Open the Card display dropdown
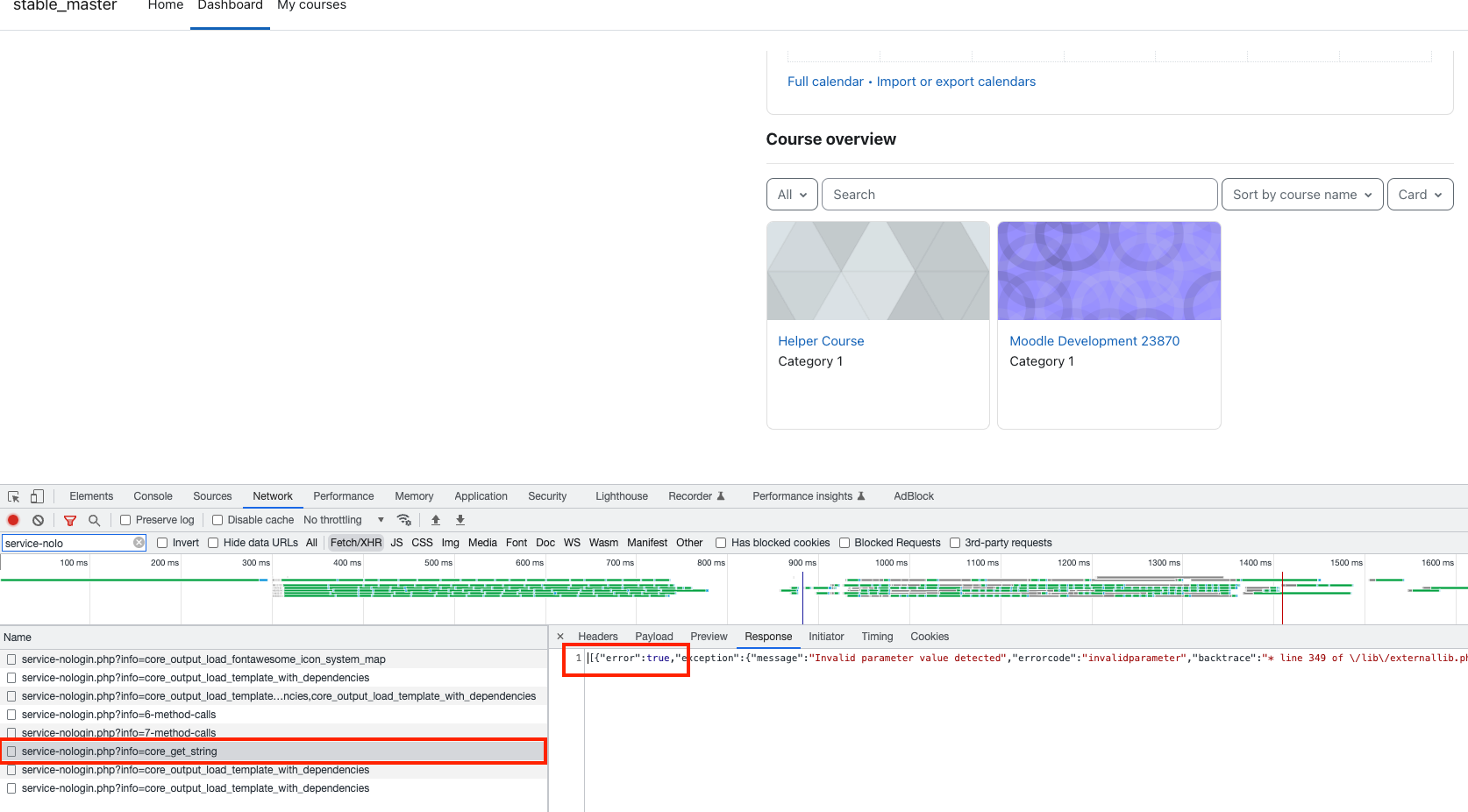The width and height of the screenshot is (1468, 812). click(x=1420, y=195)
